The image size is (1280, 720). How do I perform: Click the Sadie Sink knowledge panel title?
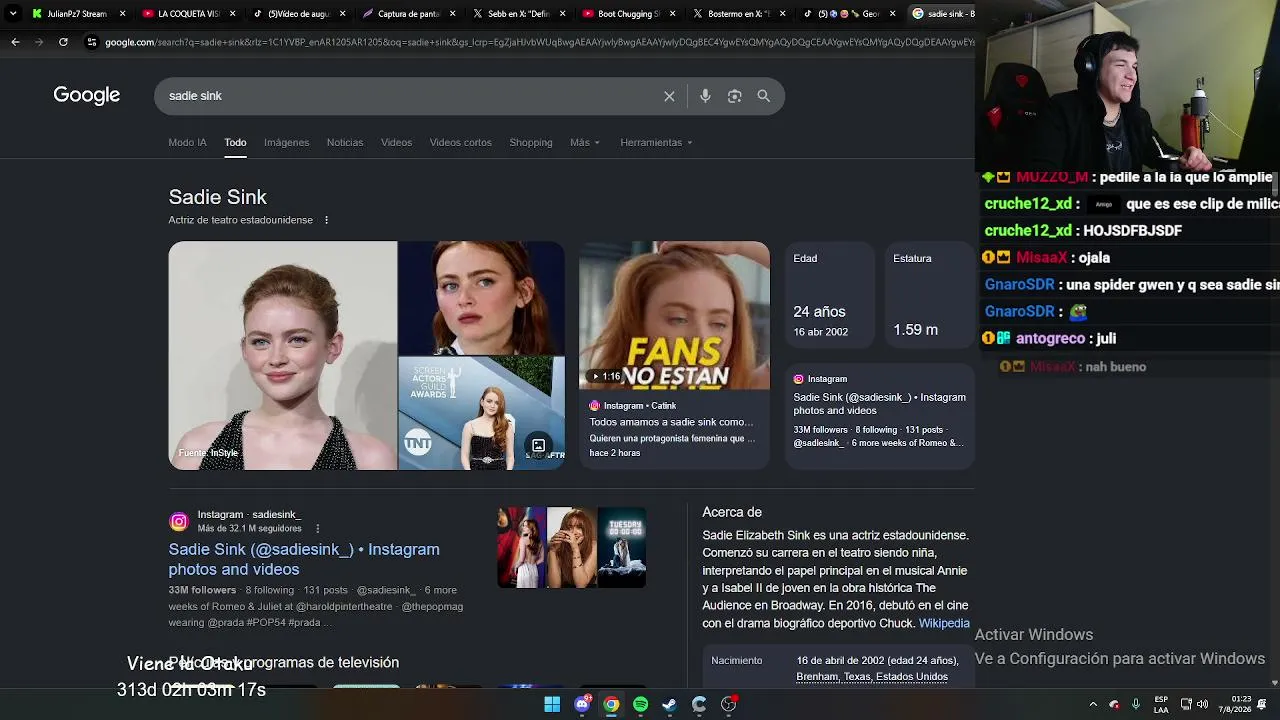point(218,197)
